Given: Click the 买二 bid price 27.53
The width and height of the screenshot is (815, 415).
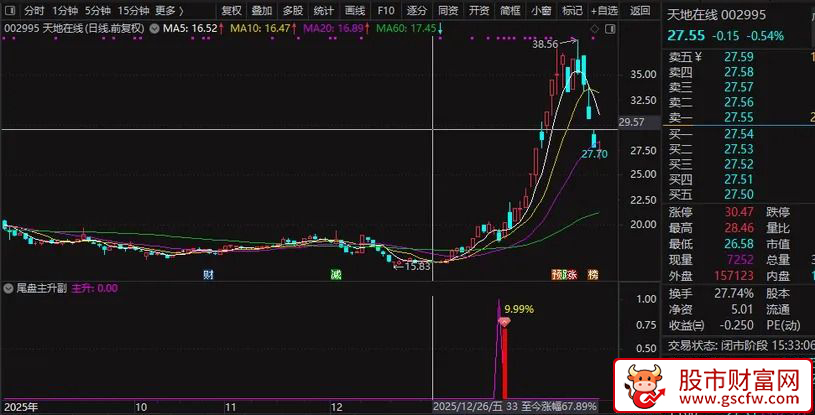Looking at the screenshot, I should [x=739, y=149].
